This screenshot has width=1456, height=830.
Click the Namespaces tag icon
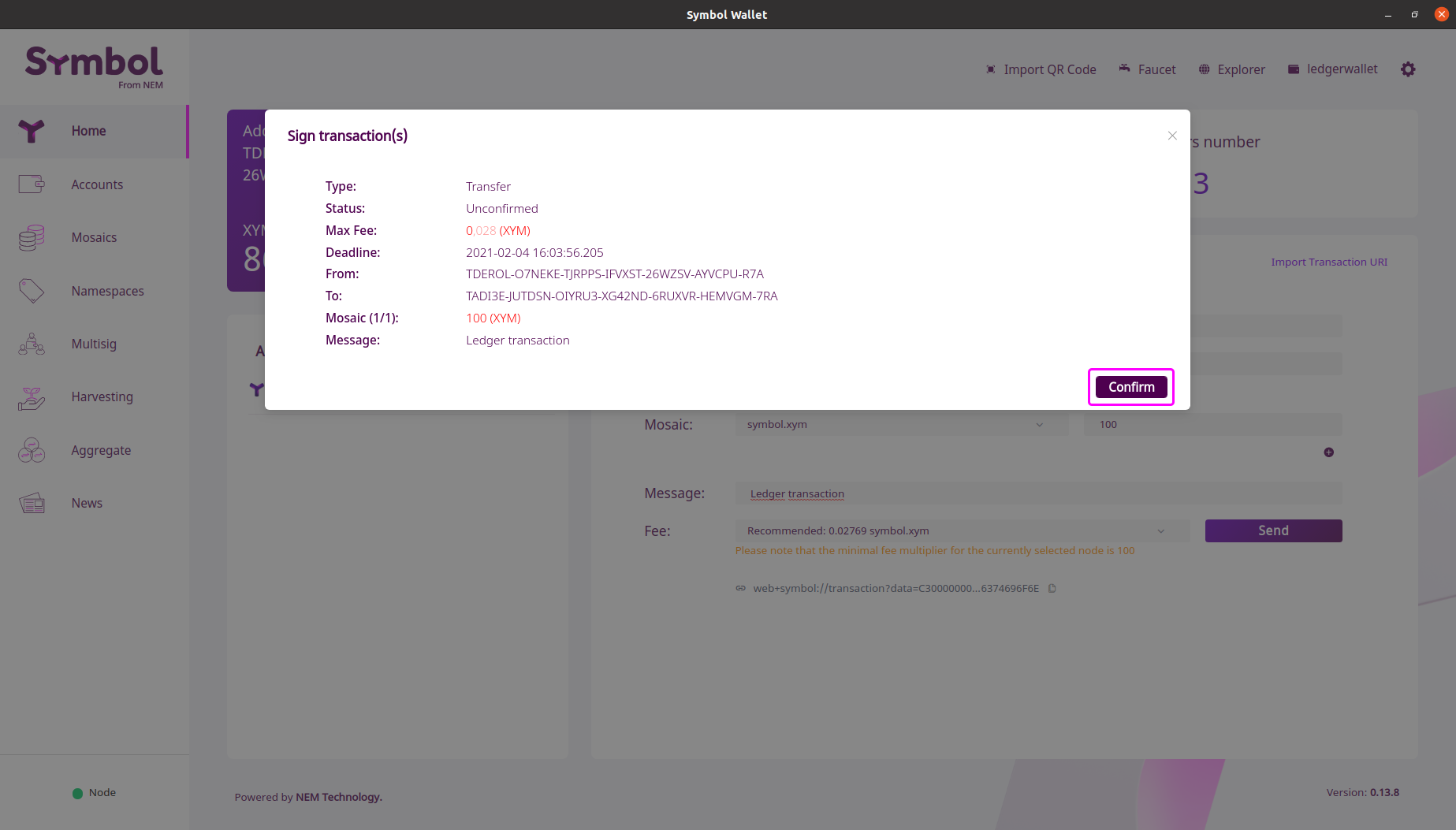coord(32,291)
